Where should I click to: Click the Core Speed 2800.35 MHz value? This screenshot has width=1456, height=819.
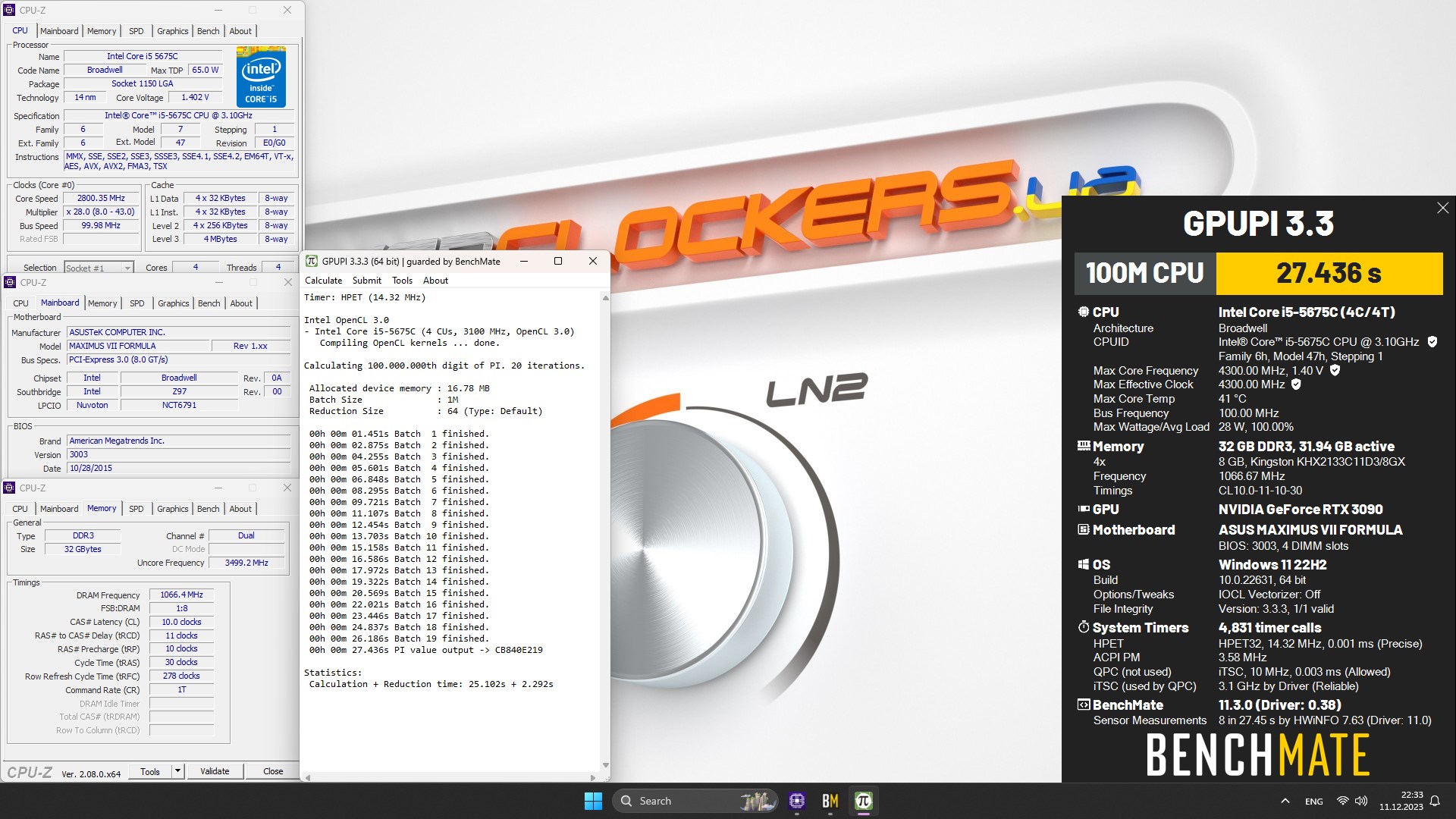pos(102,198)
